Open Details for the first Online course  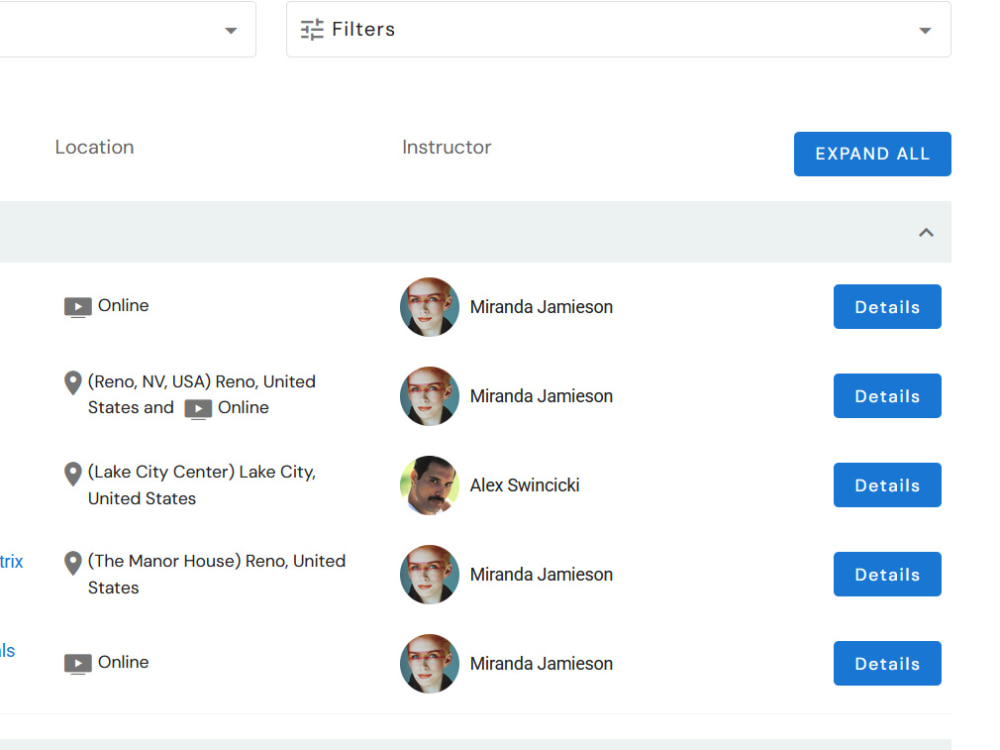pyautogui.click(x=887, y=307)
